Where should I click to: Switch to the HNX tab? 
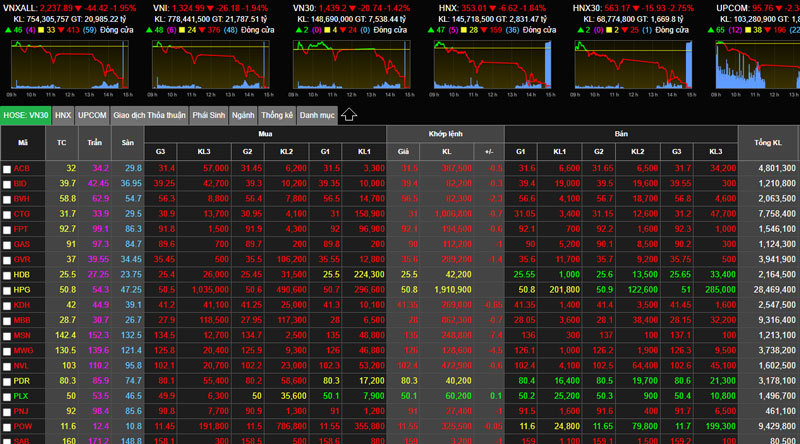tap(63, 115)
